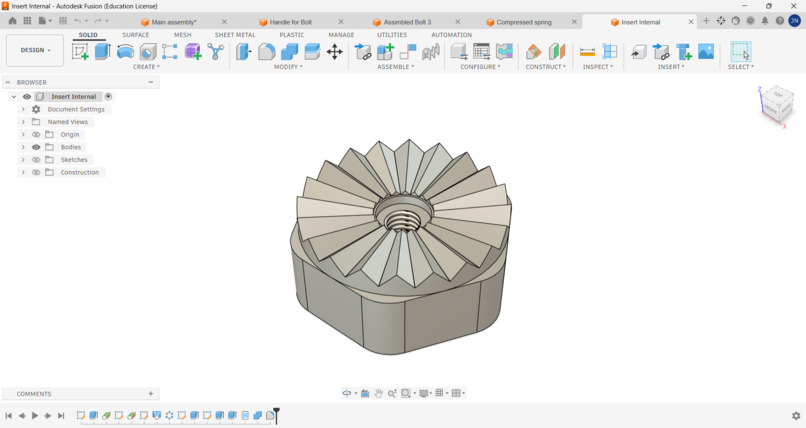Open the CONSTRUCT dropdown menu
Screen dimensions: 806x428
[545, 67]
